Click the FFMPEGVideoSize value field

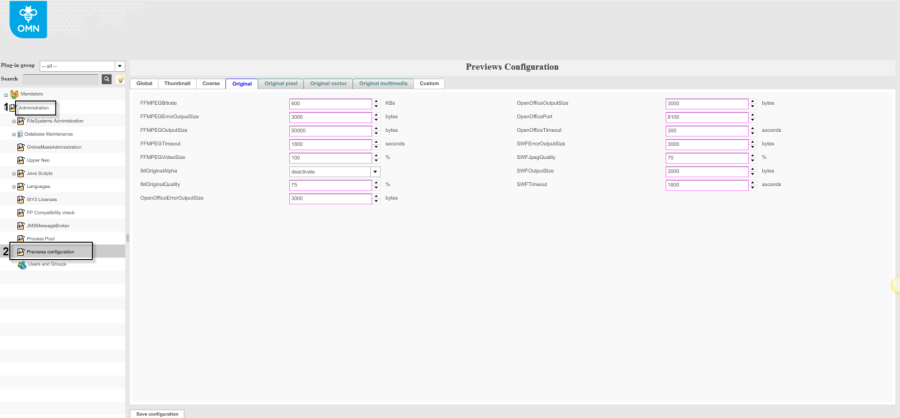331,158
